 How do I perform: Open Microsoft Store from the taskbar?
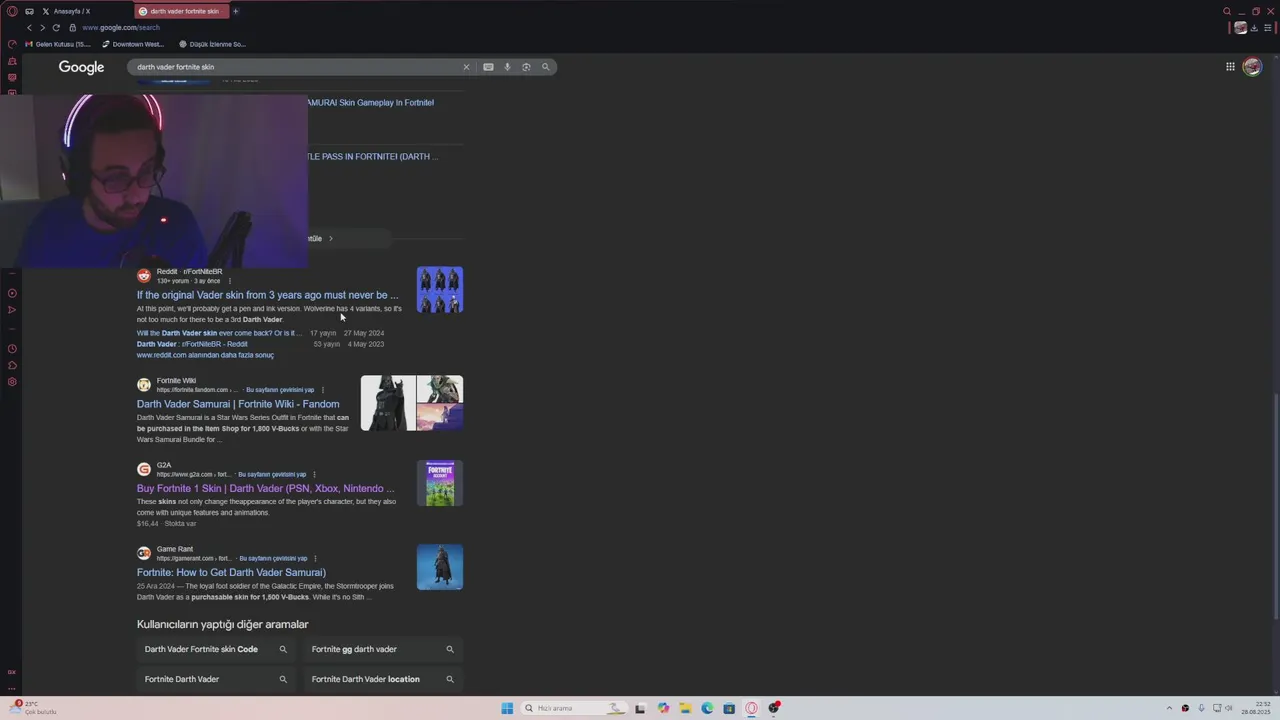729,708
